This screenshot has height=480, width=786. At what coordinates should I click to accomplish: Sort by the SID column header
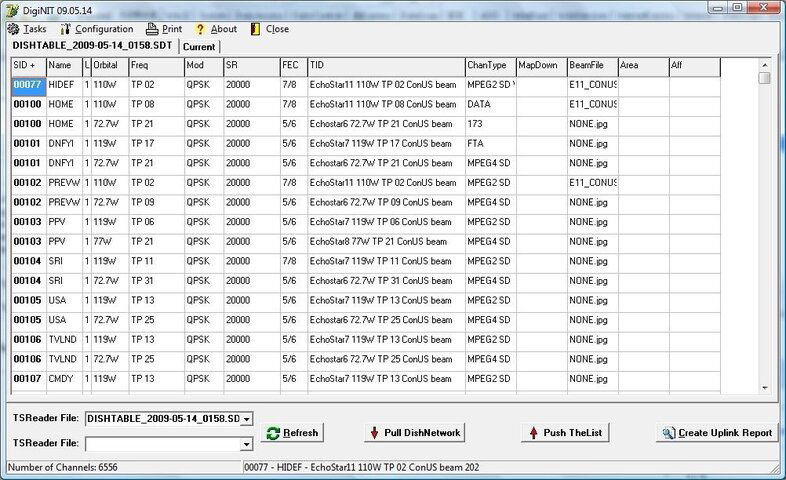pyautogui.click(x=29, y=66)
